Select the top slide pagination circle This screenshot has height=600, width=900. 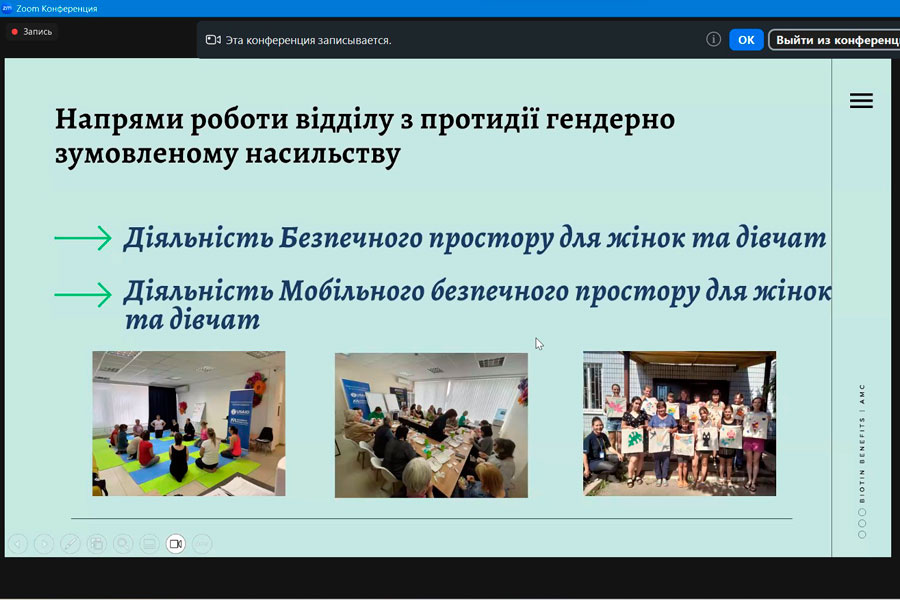[862, 512]
